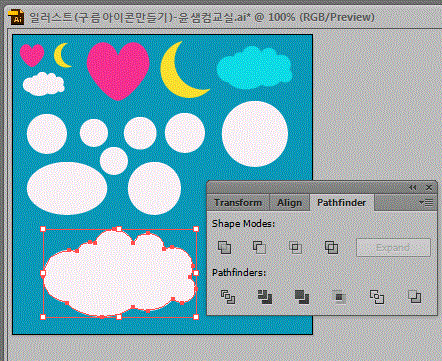Viewport: 442px width, 361px height.
Task: Click the selected white cloud shape
Action: coord(119,273)
